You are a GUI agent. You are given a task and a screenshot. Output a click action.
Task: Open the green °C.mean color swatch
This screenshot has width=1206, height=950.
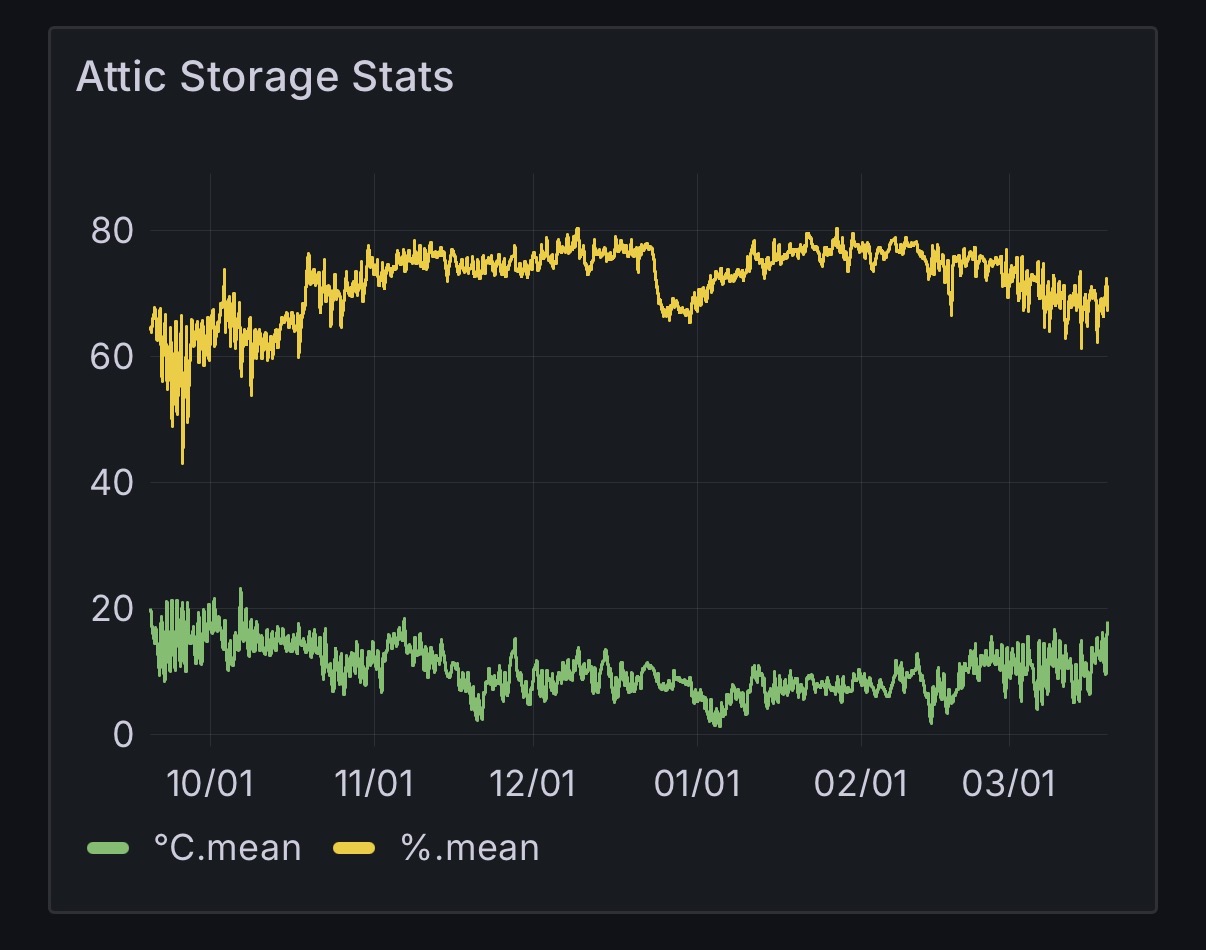pos(109,849)
